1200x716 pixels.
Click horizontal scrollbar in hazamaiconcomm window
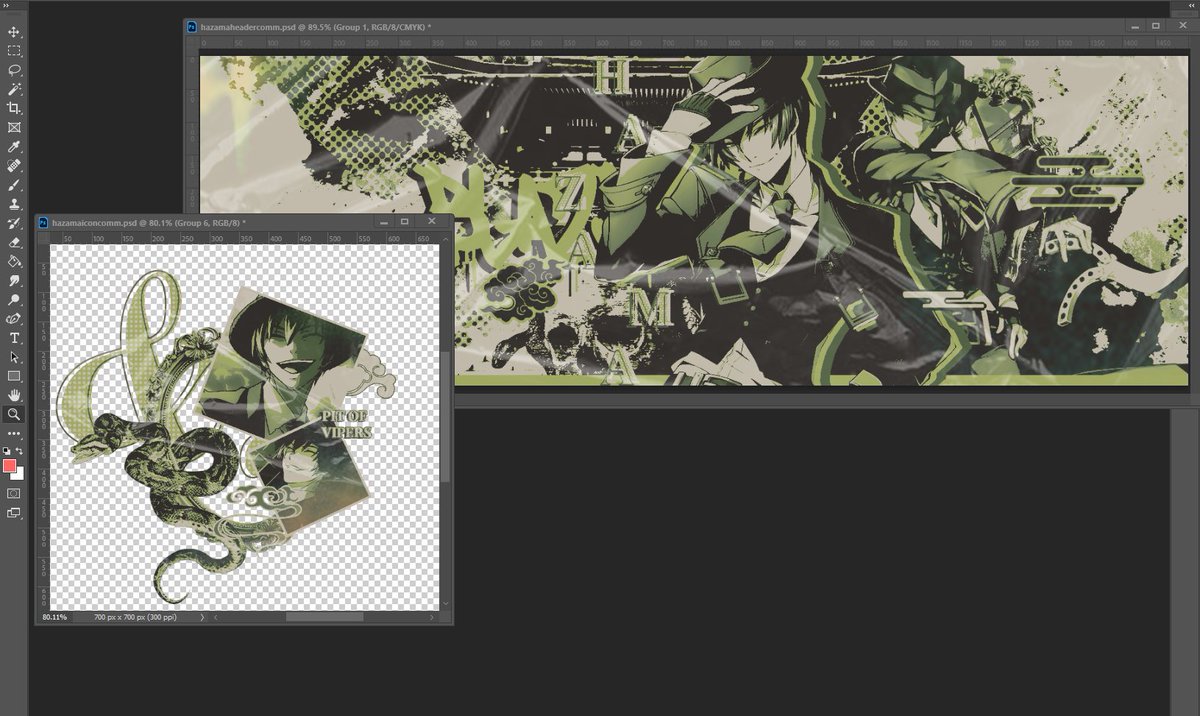324,618
